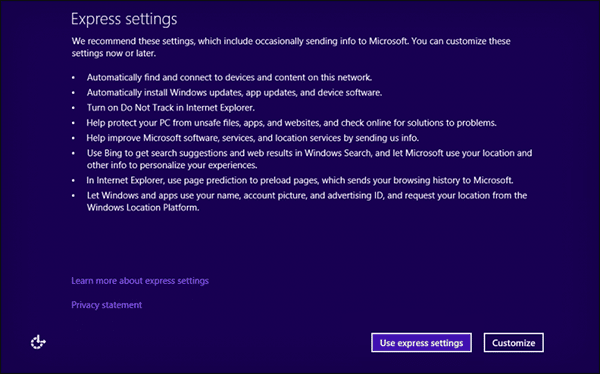Click the Help improve Microsoft software line

pos(253,138)
